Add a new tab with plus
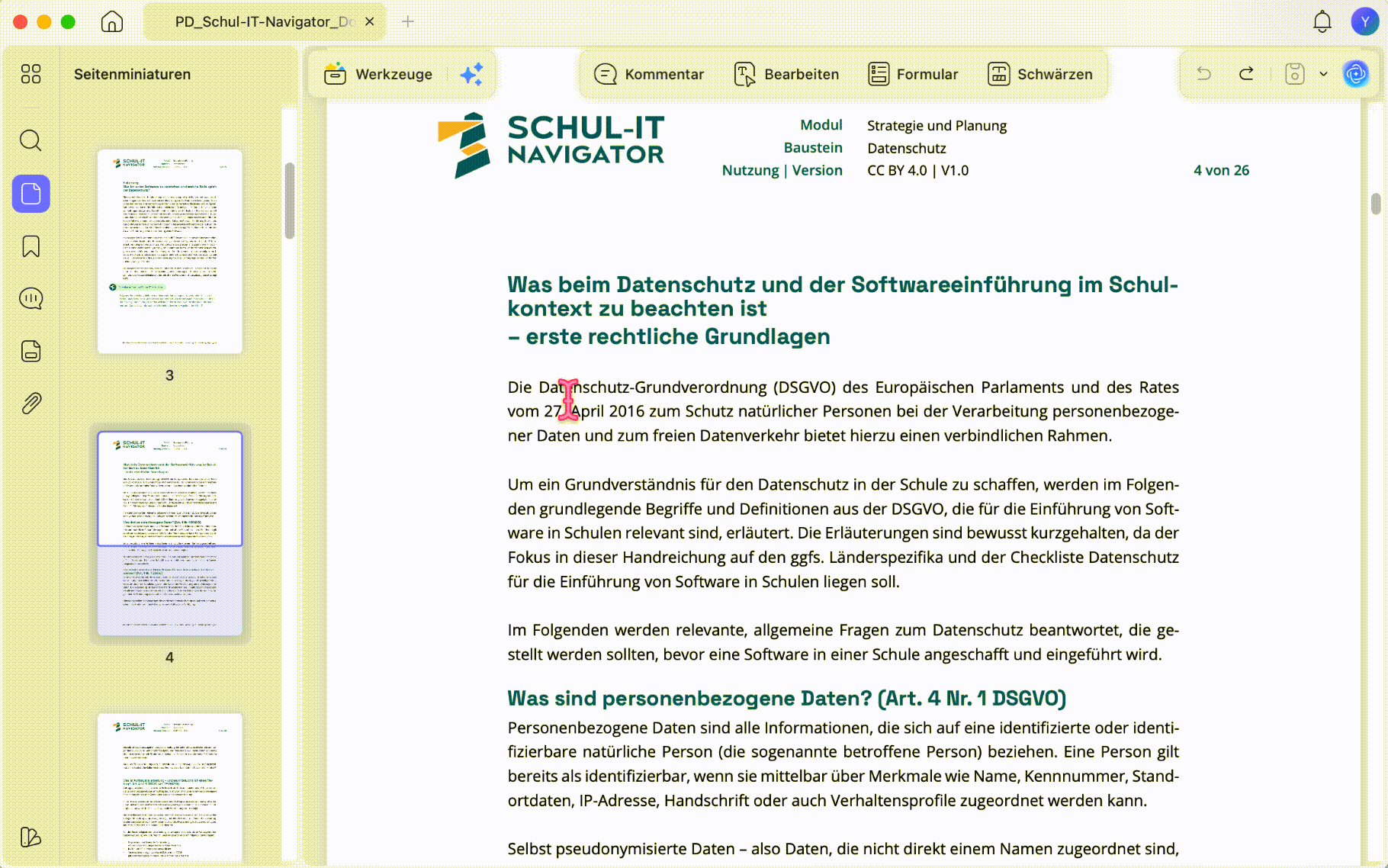Screen dimensions: 1388x868 coord(408,21)
